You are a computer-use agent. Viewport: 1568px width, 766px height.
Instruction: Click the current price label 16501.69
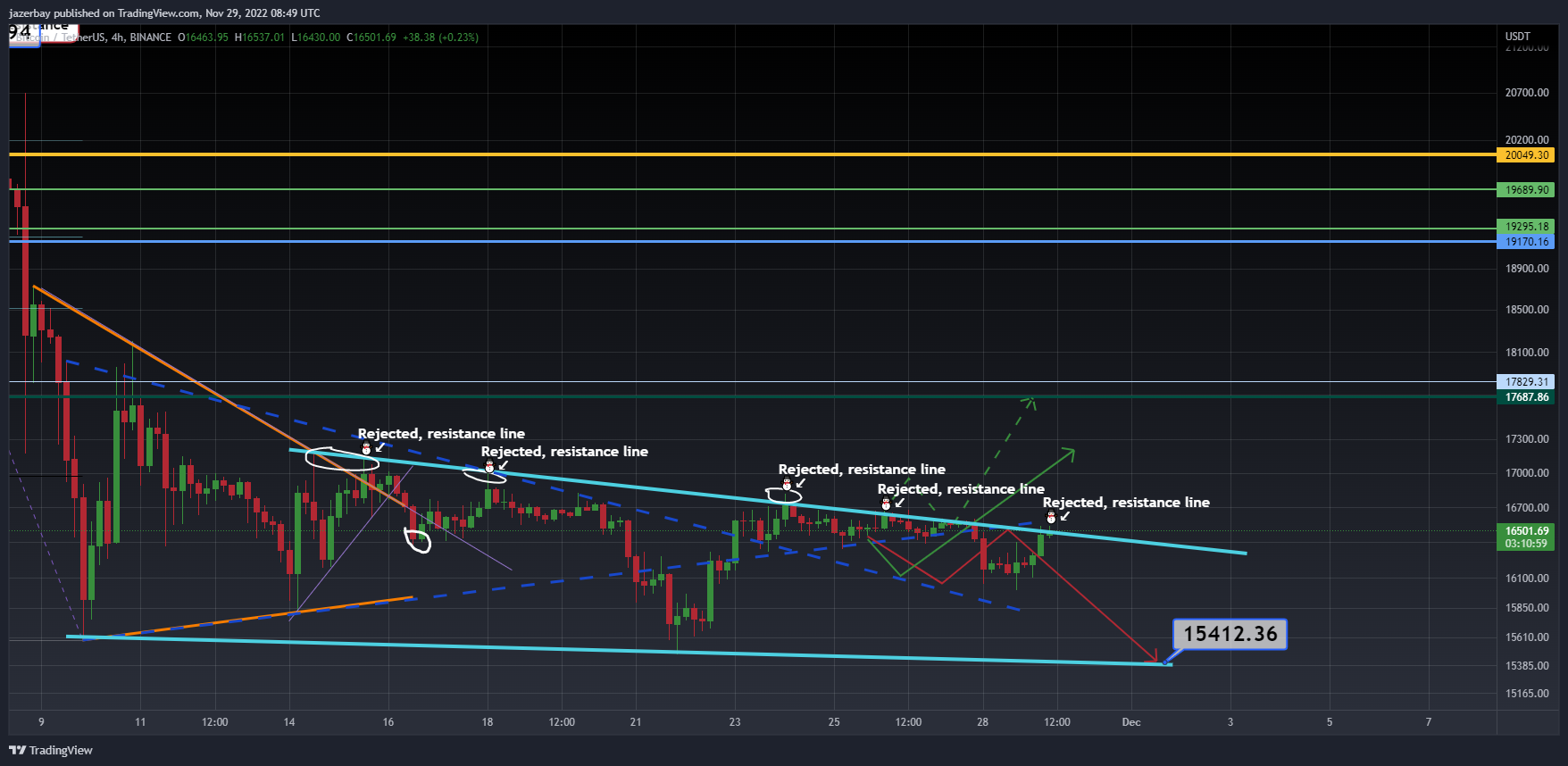1526,531
